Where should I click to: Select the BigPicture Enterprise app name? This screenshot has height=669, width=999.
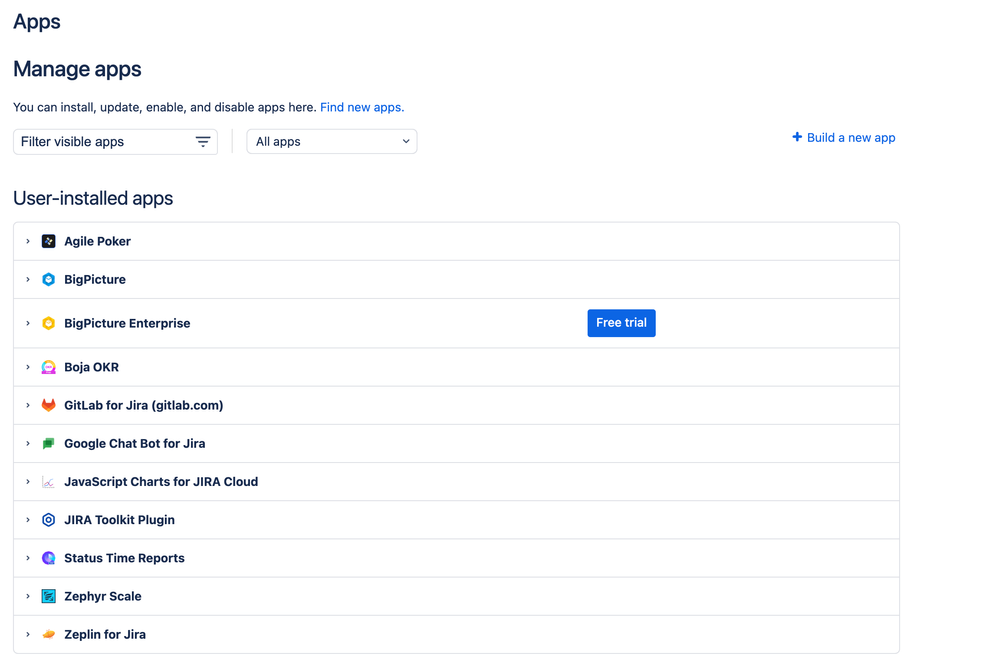pyautogui.click(x=127, y=324)
